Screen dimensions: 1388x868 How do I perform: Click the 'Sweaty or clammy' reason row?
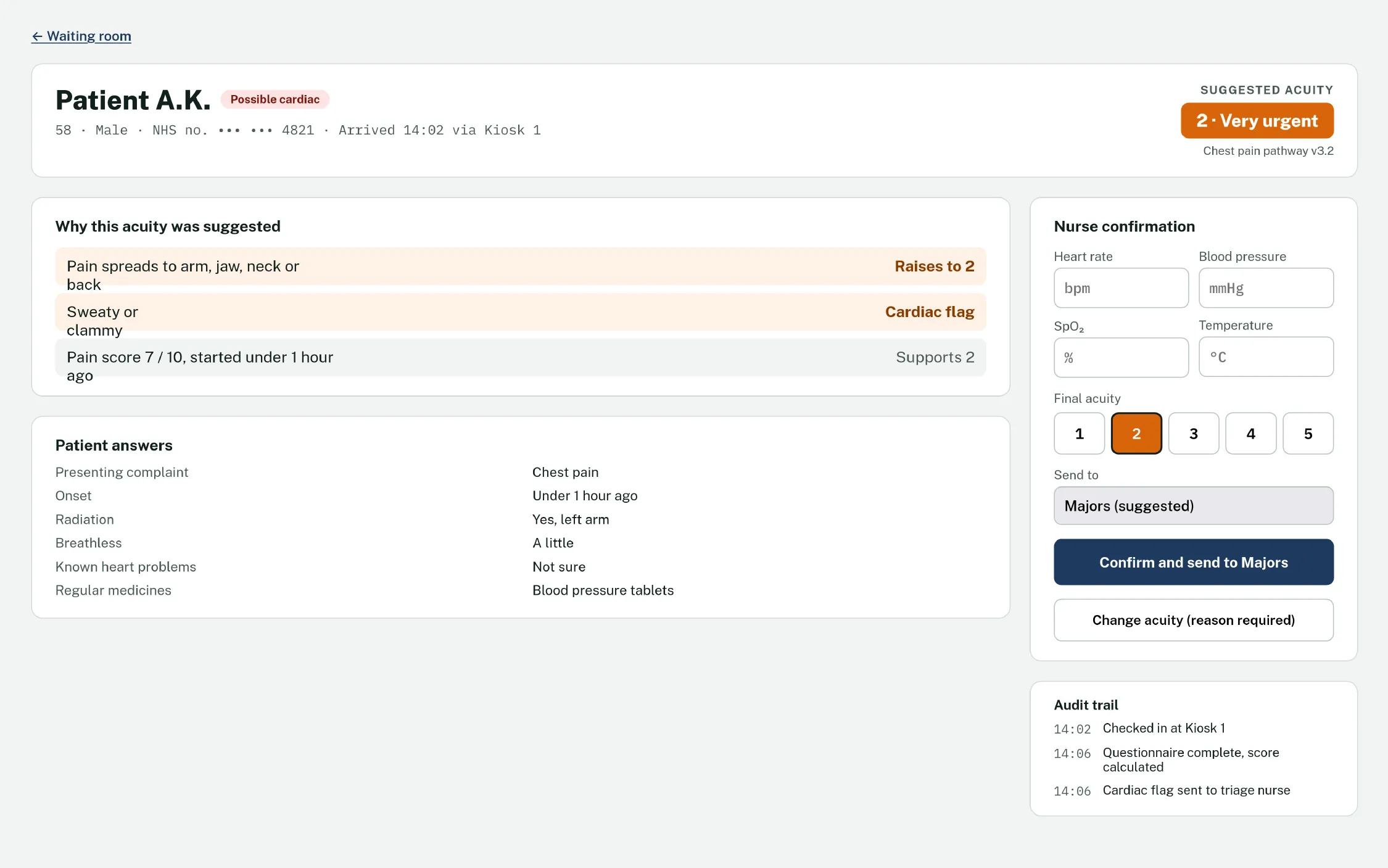521,312
